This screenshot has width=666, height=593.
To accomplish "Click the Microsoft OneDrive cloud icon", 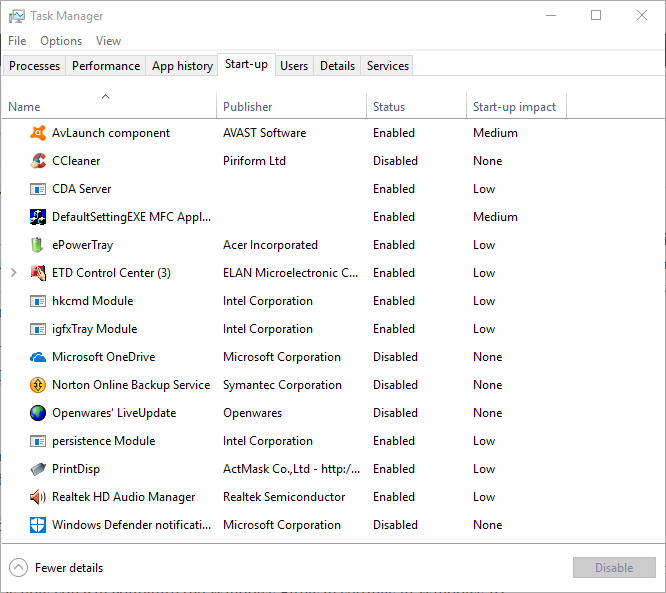I will (38, 357).
